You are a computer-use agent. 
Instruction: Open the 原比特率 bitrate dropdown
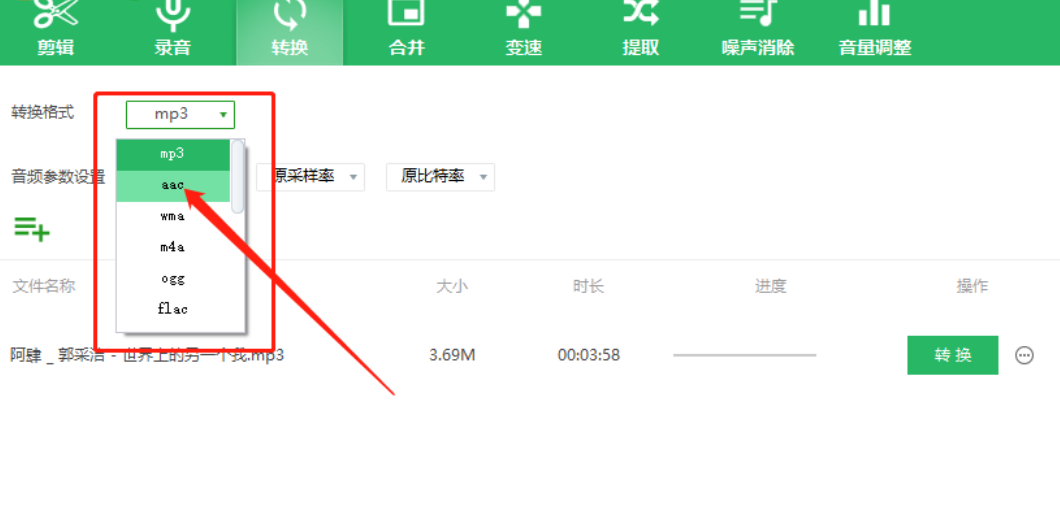tap(440, 177)
